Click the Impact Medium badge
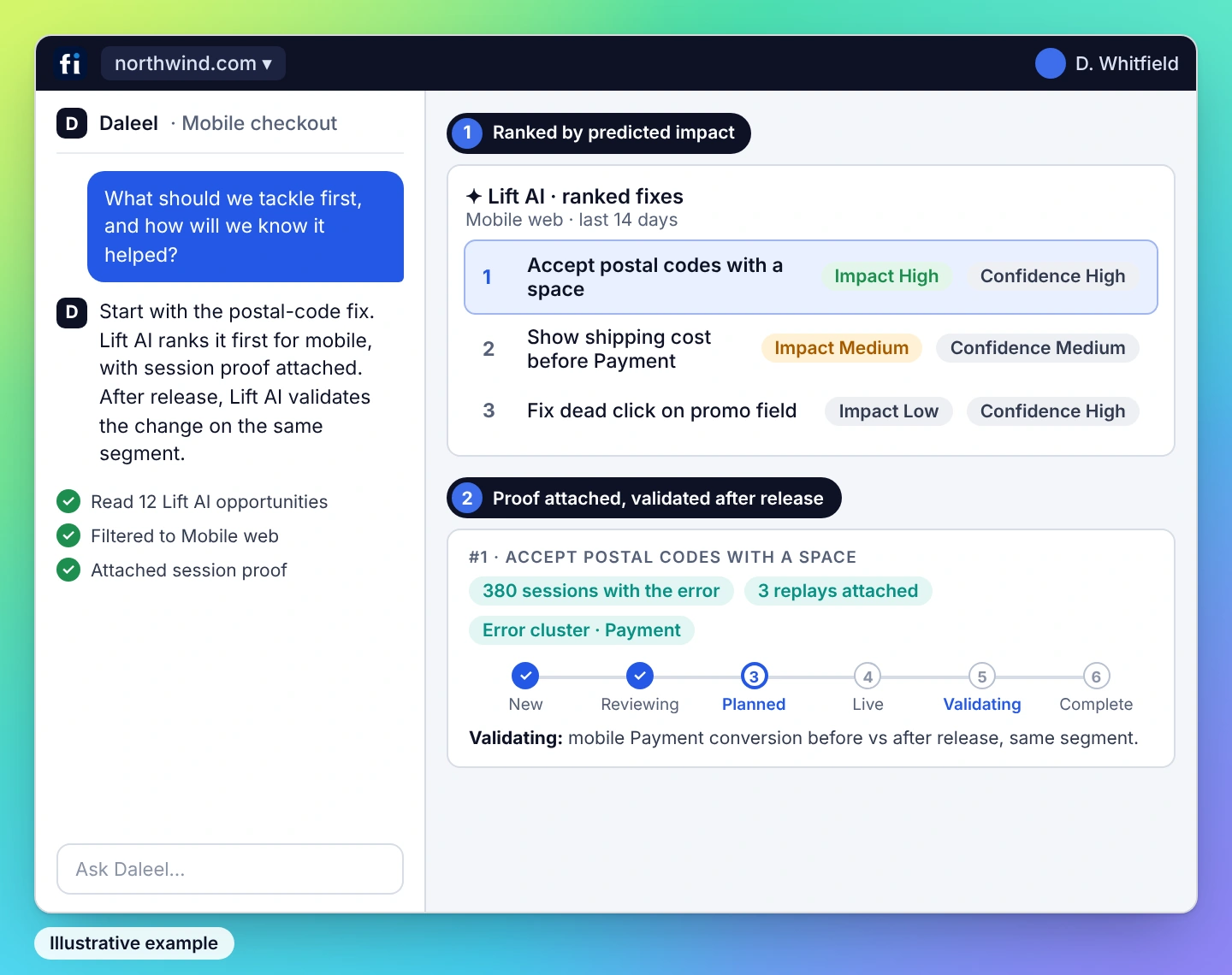1232x975 pixels. [841, 348]
